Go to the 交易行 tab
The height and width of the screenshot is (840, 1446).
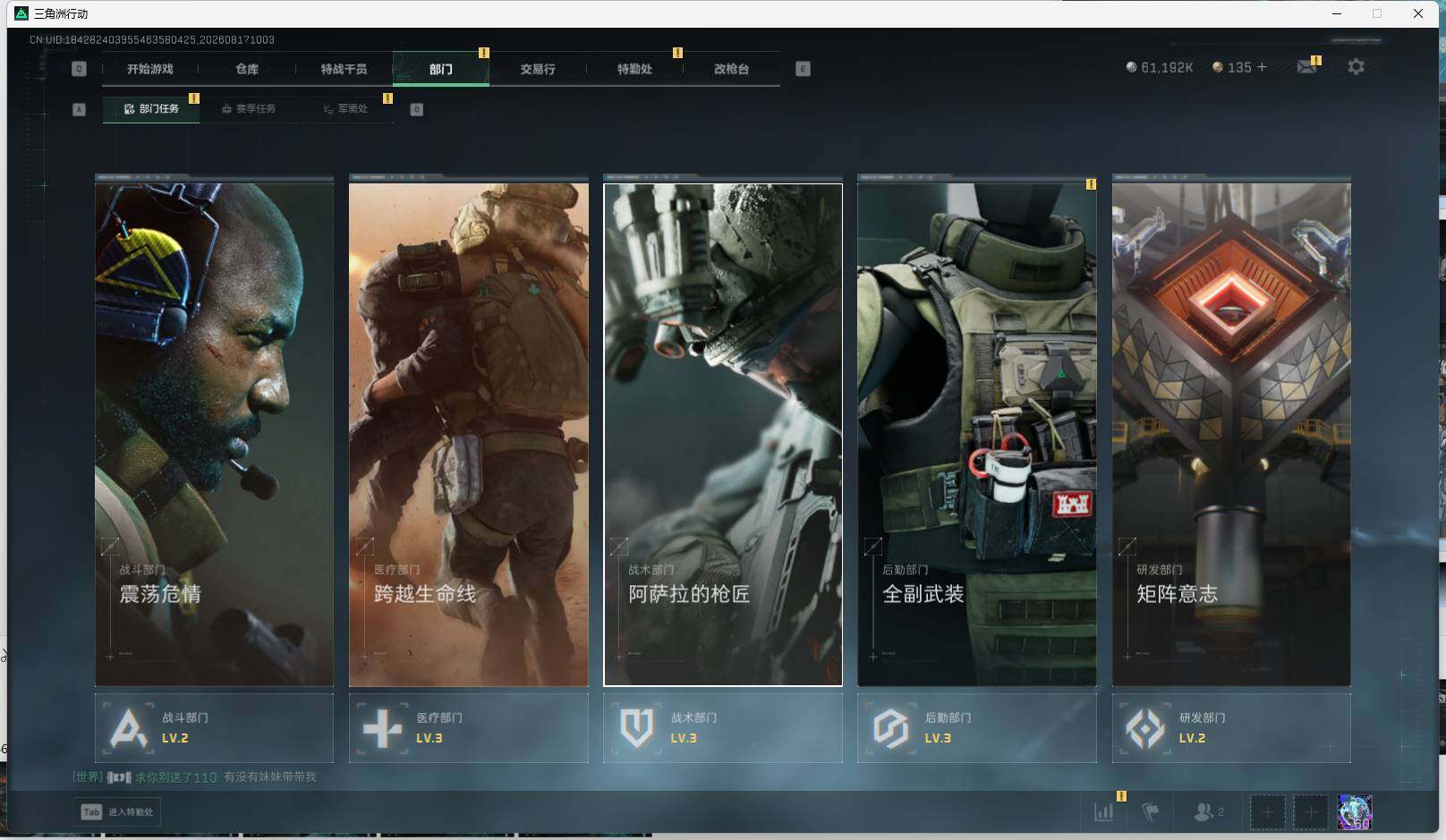pyautogui.click(x=538, y=69)
